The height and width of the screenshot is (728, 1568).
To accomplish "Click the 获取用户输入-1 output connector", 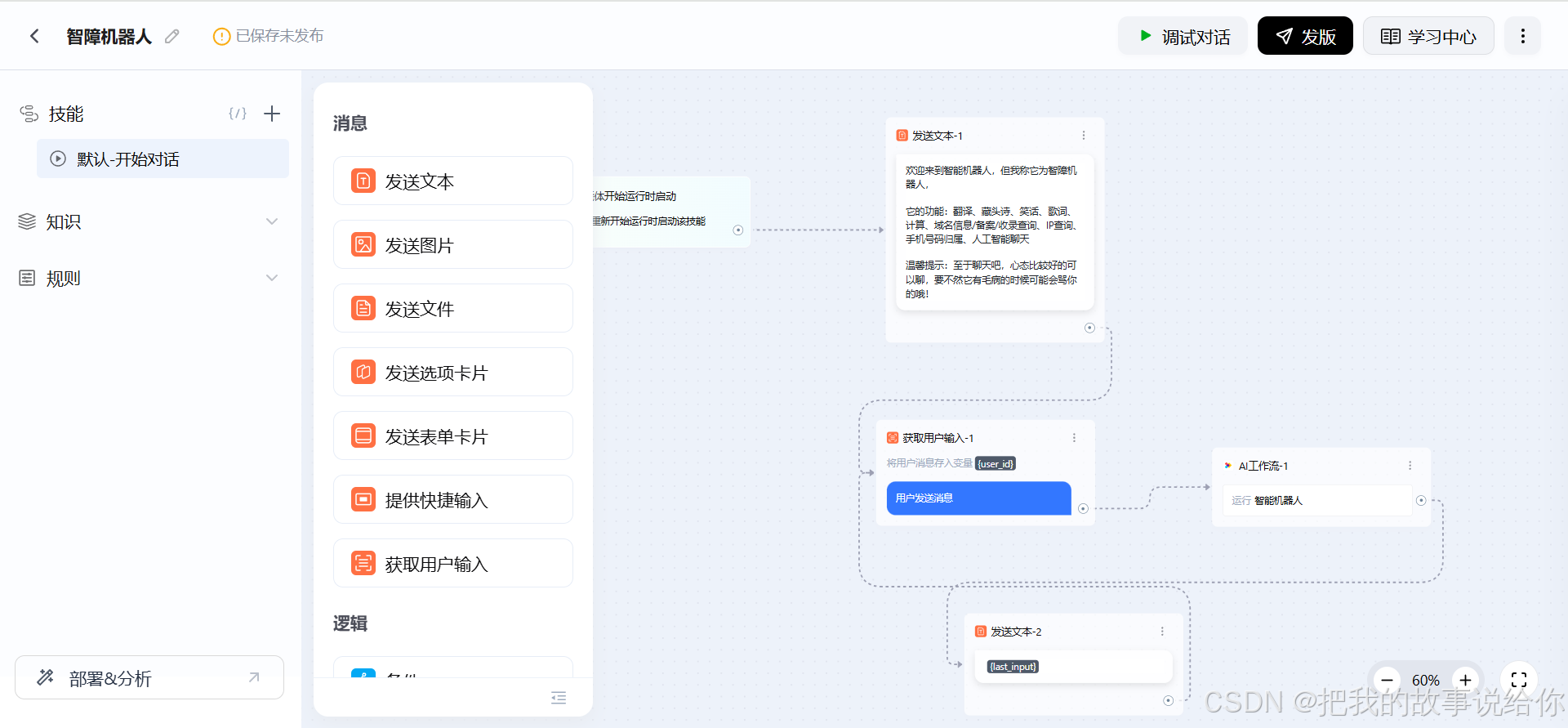I will (1083, 508).
